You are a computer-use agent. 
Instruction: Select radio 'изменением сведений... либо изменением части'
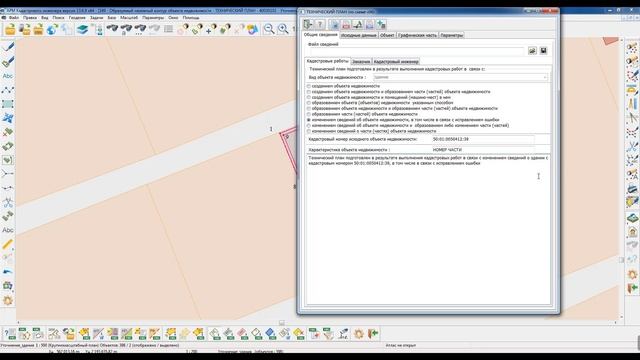[309, 126]
